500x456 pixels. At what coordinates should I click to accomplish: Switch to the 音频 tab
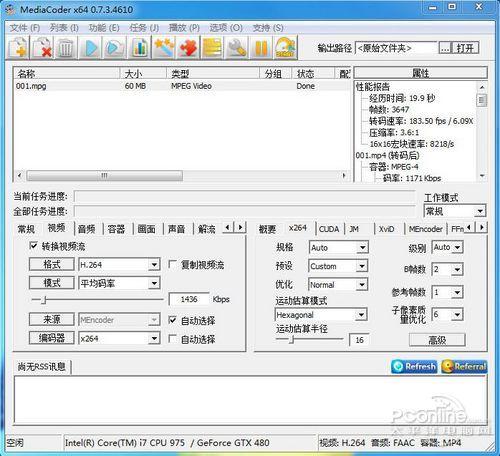(x=87, y=229)
